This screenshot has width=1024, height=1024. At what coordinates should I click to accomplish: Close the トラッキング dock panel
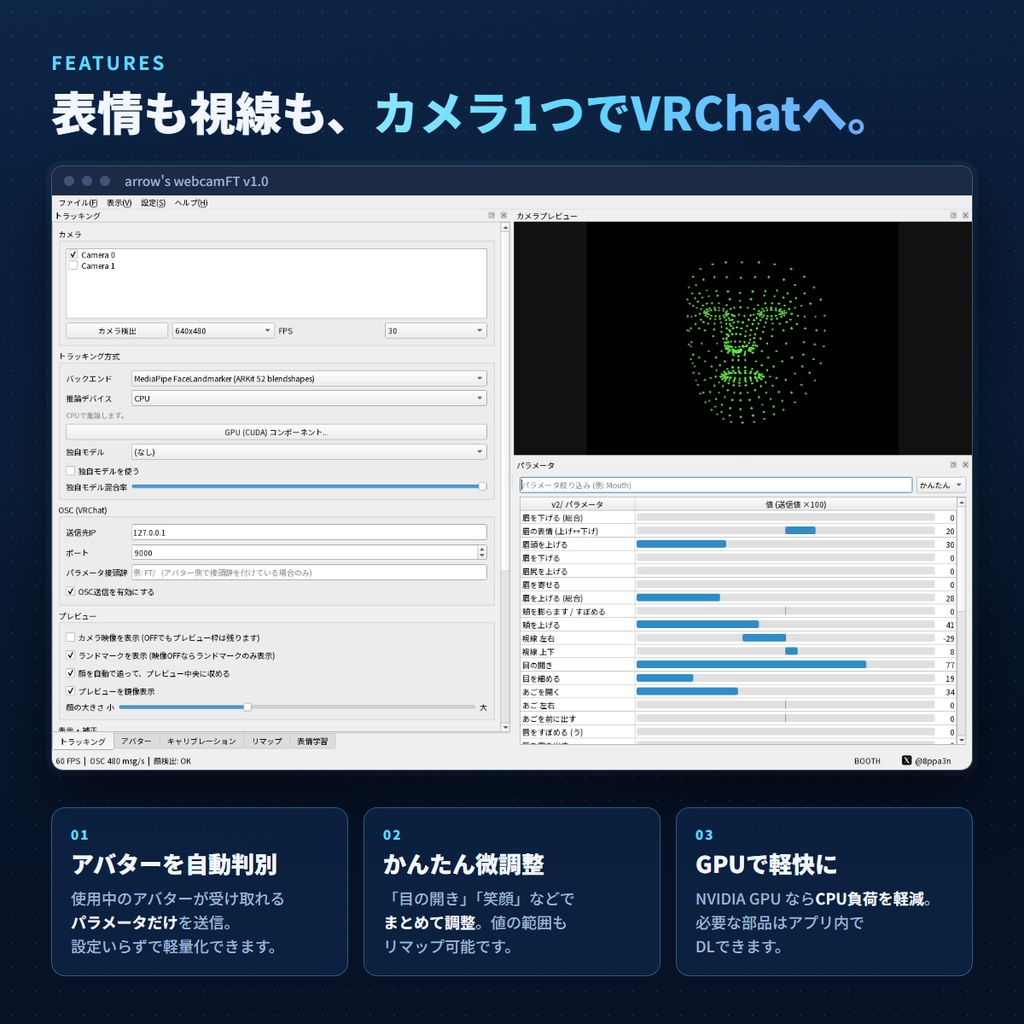pyautogui.click(x=504, y=216)
